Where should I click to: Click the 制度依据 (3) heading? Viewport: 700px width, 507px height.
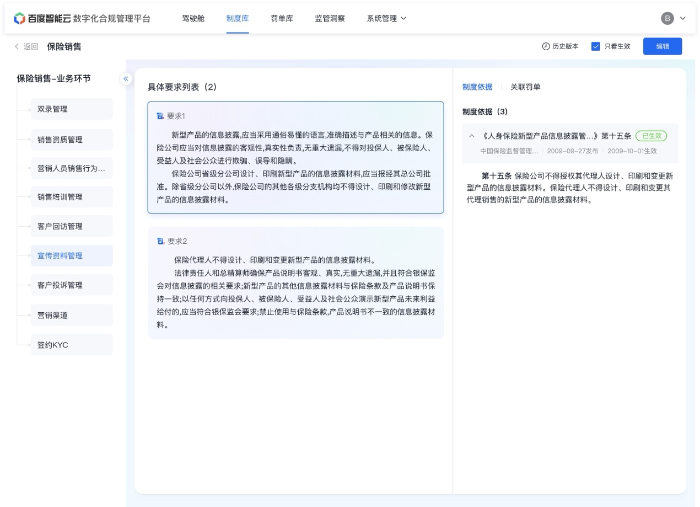point(485,112)
